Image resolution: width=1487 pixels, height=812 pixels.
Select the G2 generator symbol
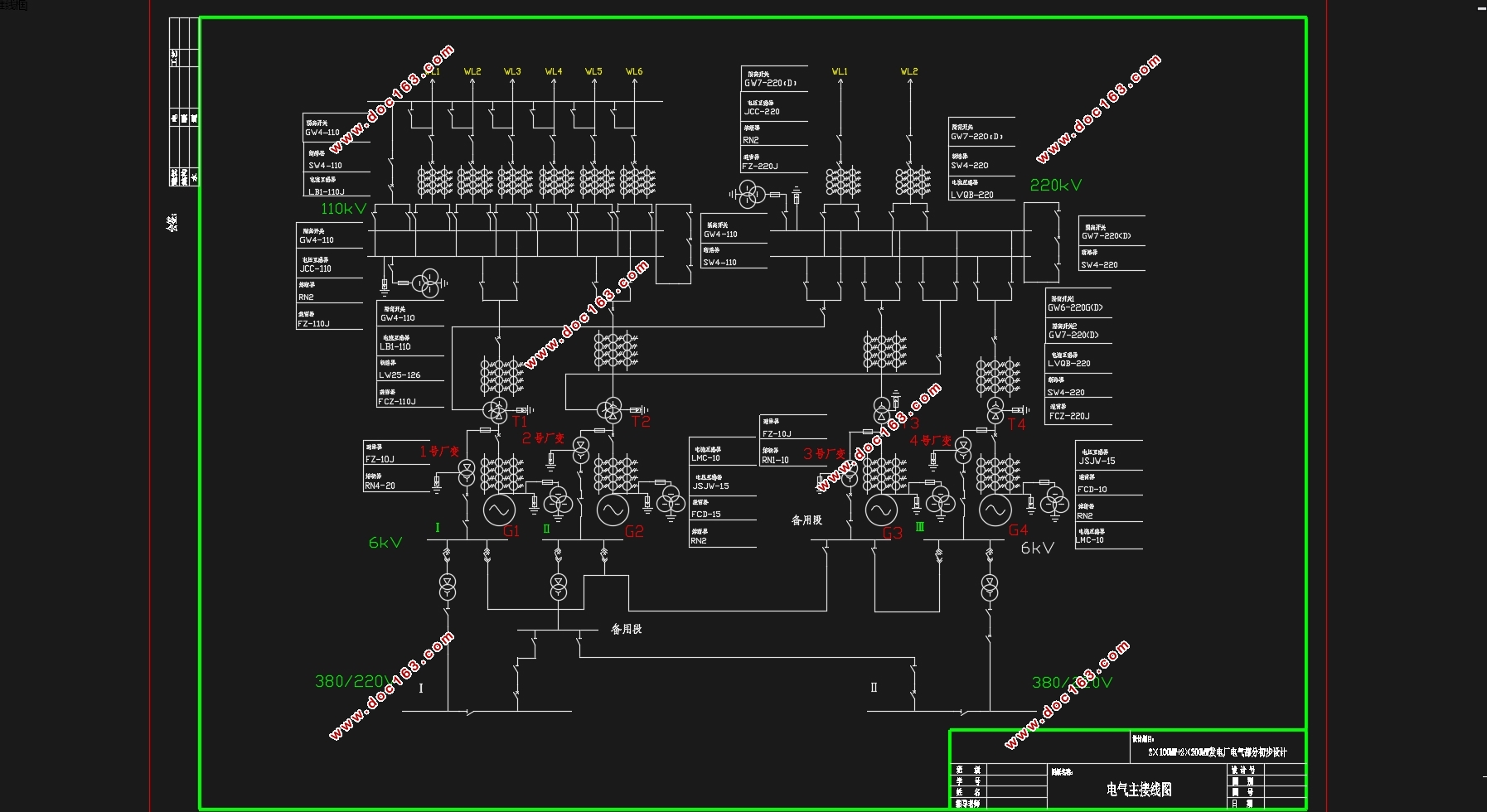[x=613, y=510]
